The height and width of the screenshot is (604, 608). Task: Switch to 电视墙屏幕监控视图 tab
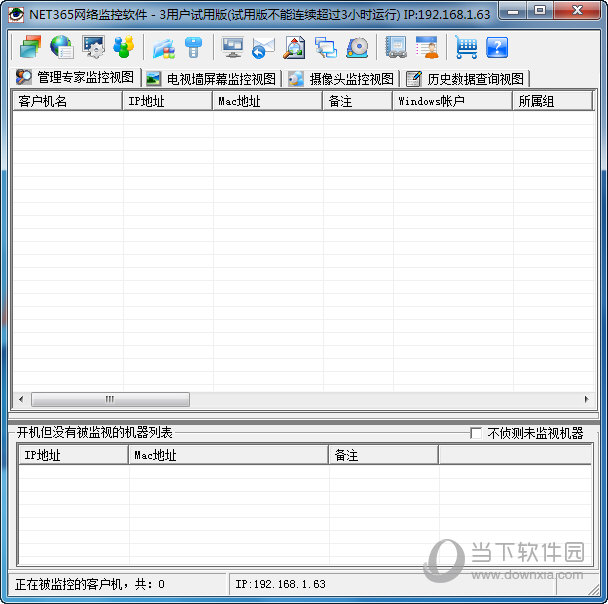click(x=211, y=79)
